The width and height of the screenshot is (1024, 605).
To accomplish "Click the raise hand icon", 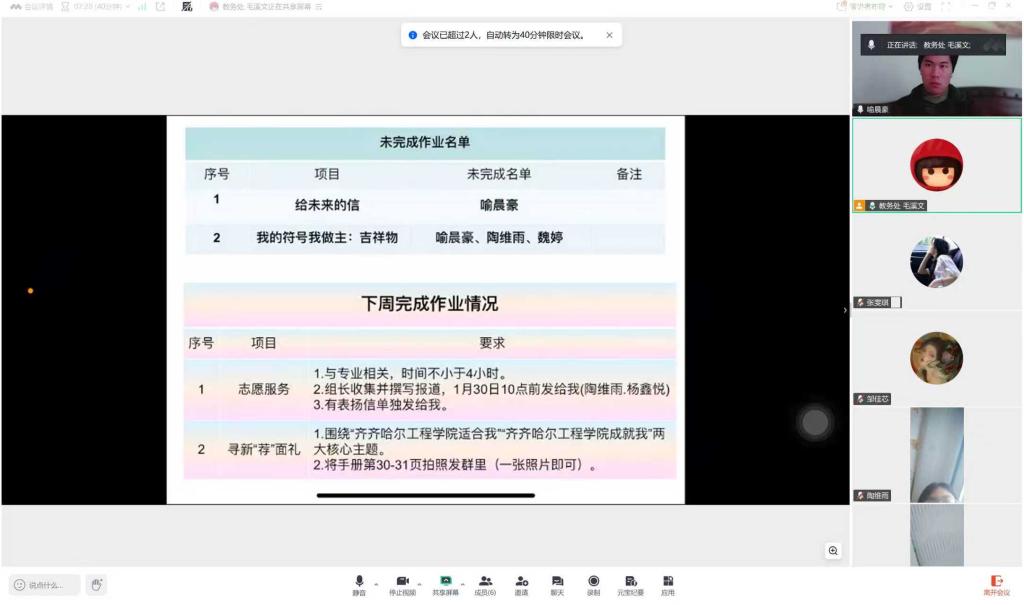I will coord(95,584).
